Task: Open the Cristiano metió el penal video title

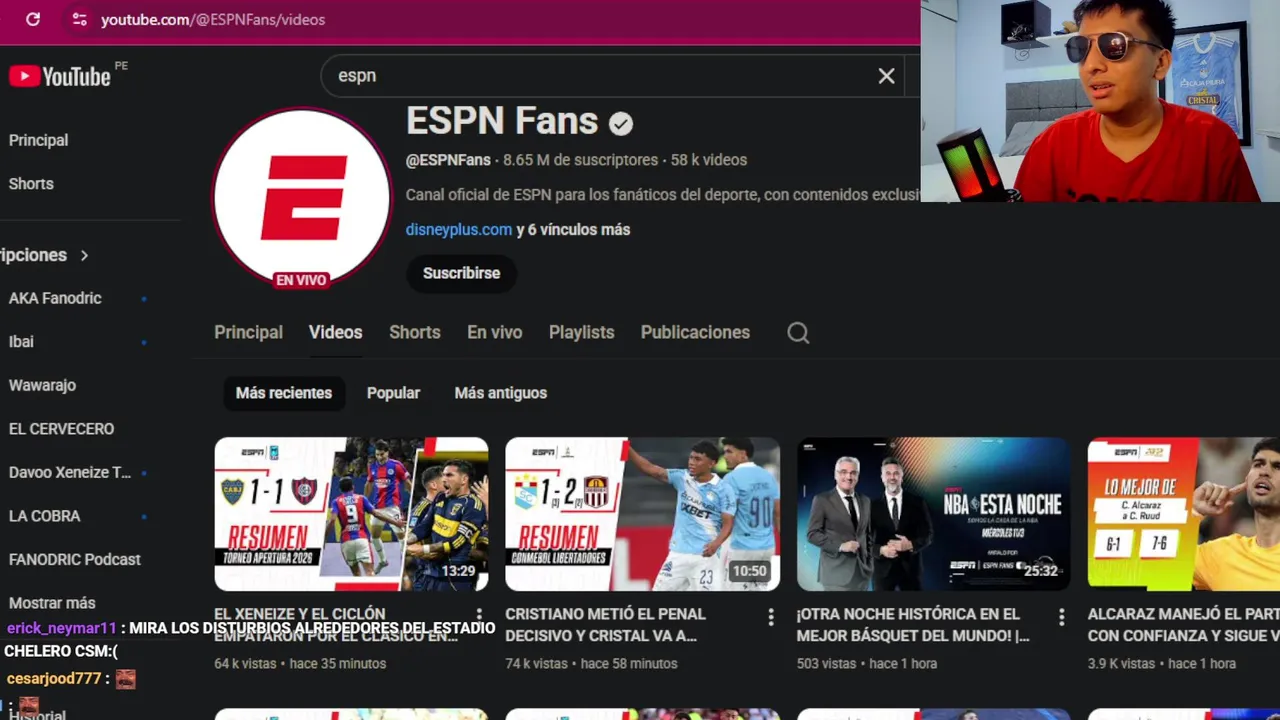Action: tap(605, 625)
